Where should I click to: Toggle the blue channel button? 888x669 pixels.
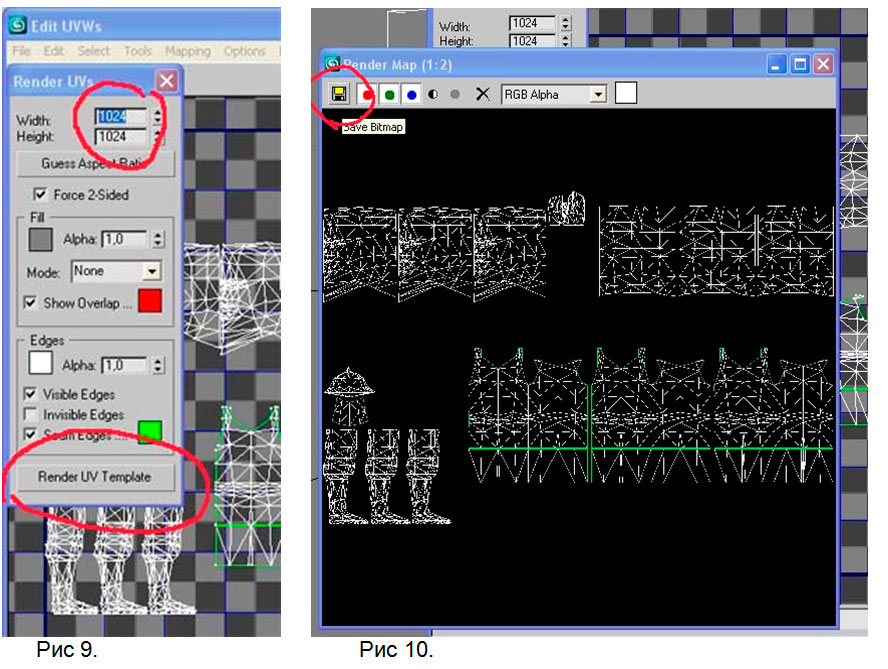coord(411,94)
